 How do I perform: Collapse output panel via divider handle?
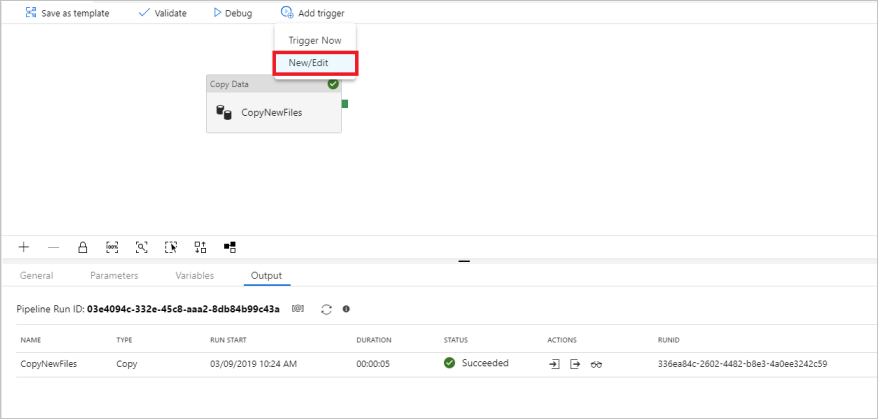tap(464, 261)
